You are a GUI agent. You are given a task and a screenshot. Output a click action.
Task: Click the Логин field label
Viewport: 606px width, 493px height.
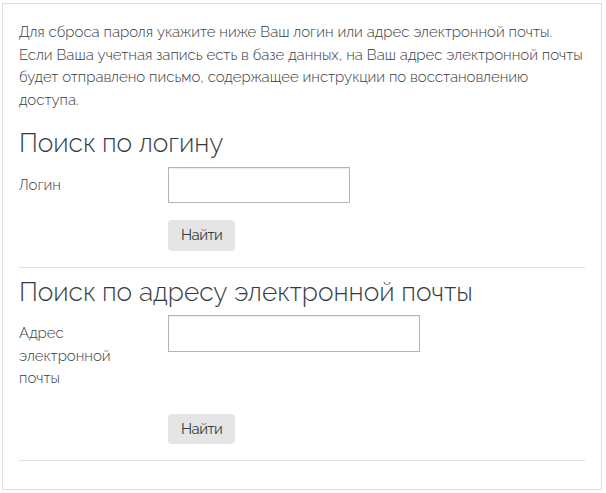40,185
